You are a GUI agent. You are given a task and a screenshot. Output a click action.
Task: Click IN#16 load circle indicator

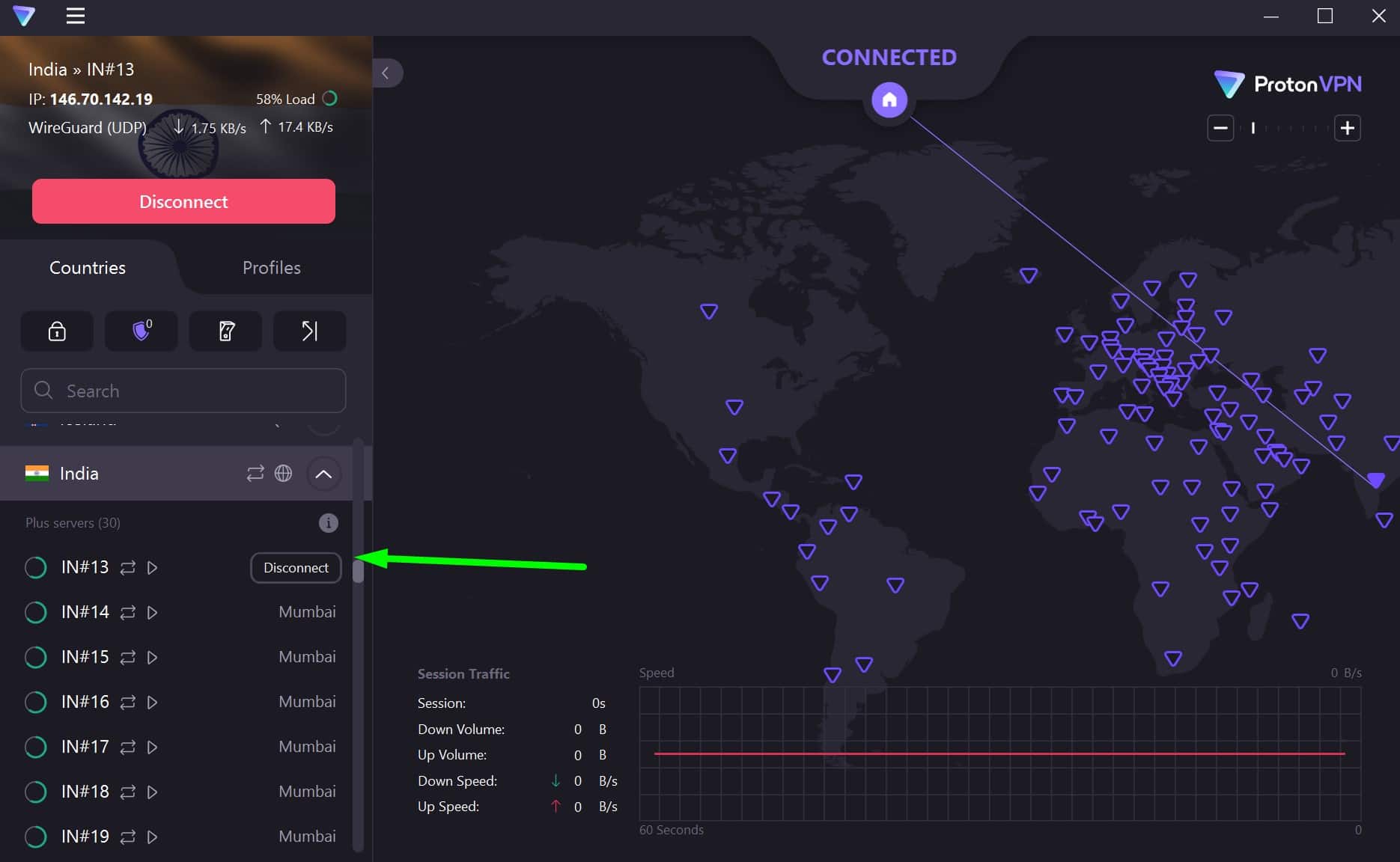pos(36,703)
